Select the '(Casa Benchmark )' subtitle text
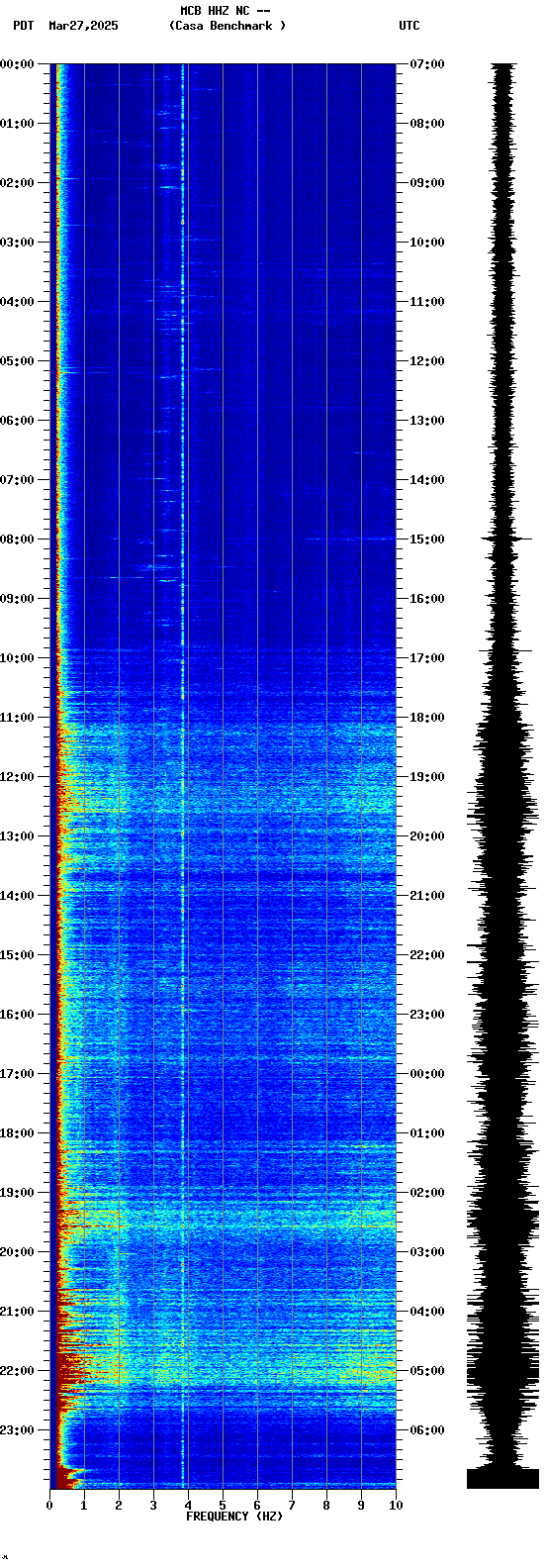The image size is (546, 1568). 227,26
